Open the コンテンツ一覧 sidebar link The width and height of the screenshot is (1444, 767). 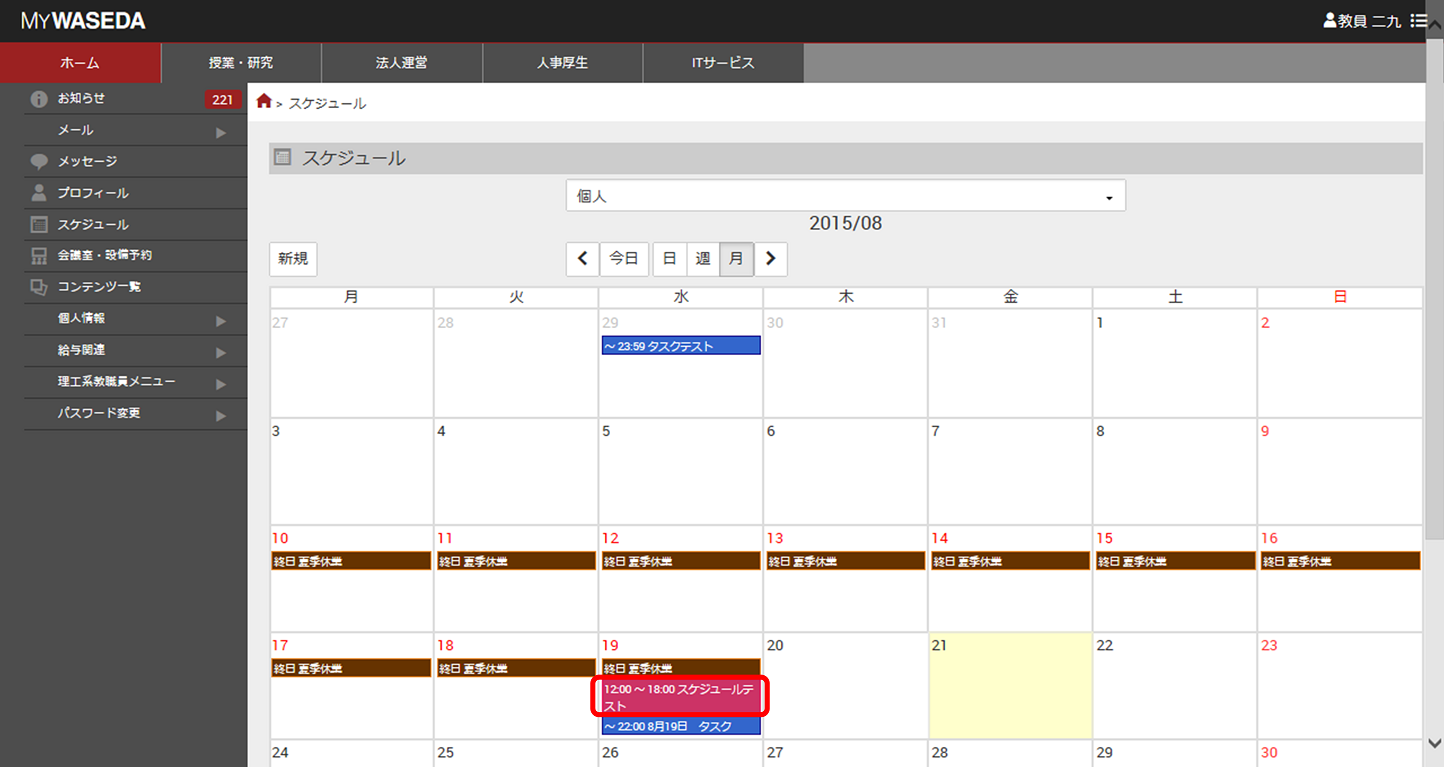click(99, 287)
